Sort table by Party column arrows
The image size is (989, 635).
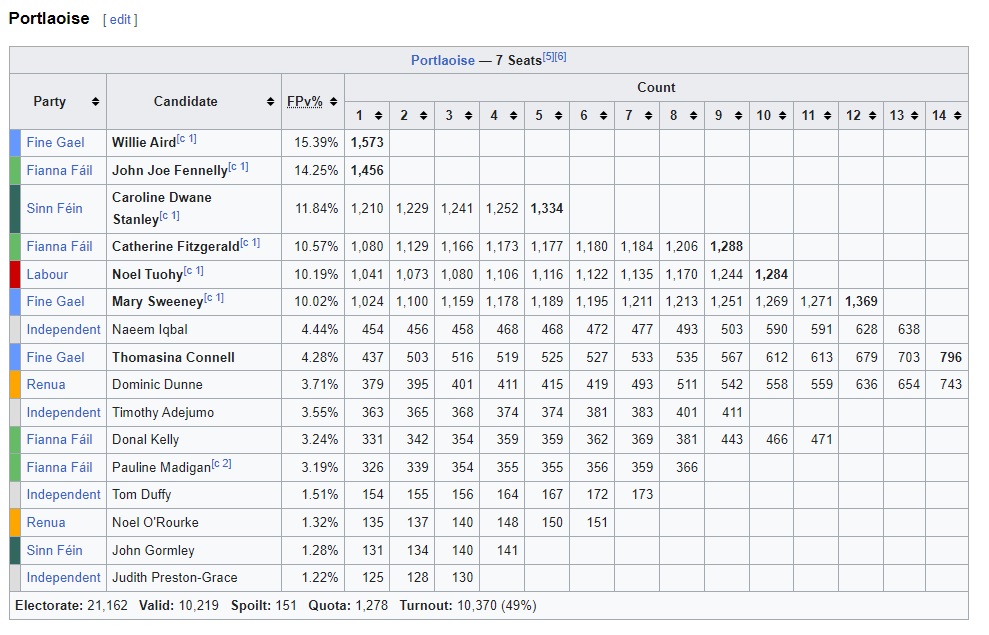[95, 102]
